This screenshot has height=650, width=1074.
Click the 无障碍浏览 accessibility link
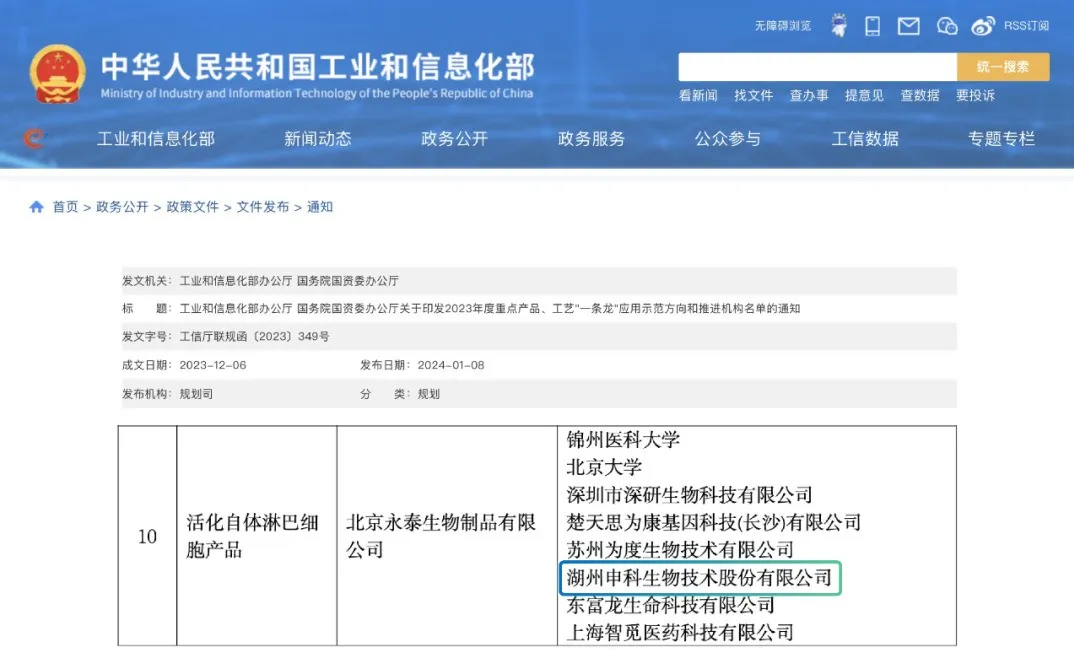(x=782, y=26)
